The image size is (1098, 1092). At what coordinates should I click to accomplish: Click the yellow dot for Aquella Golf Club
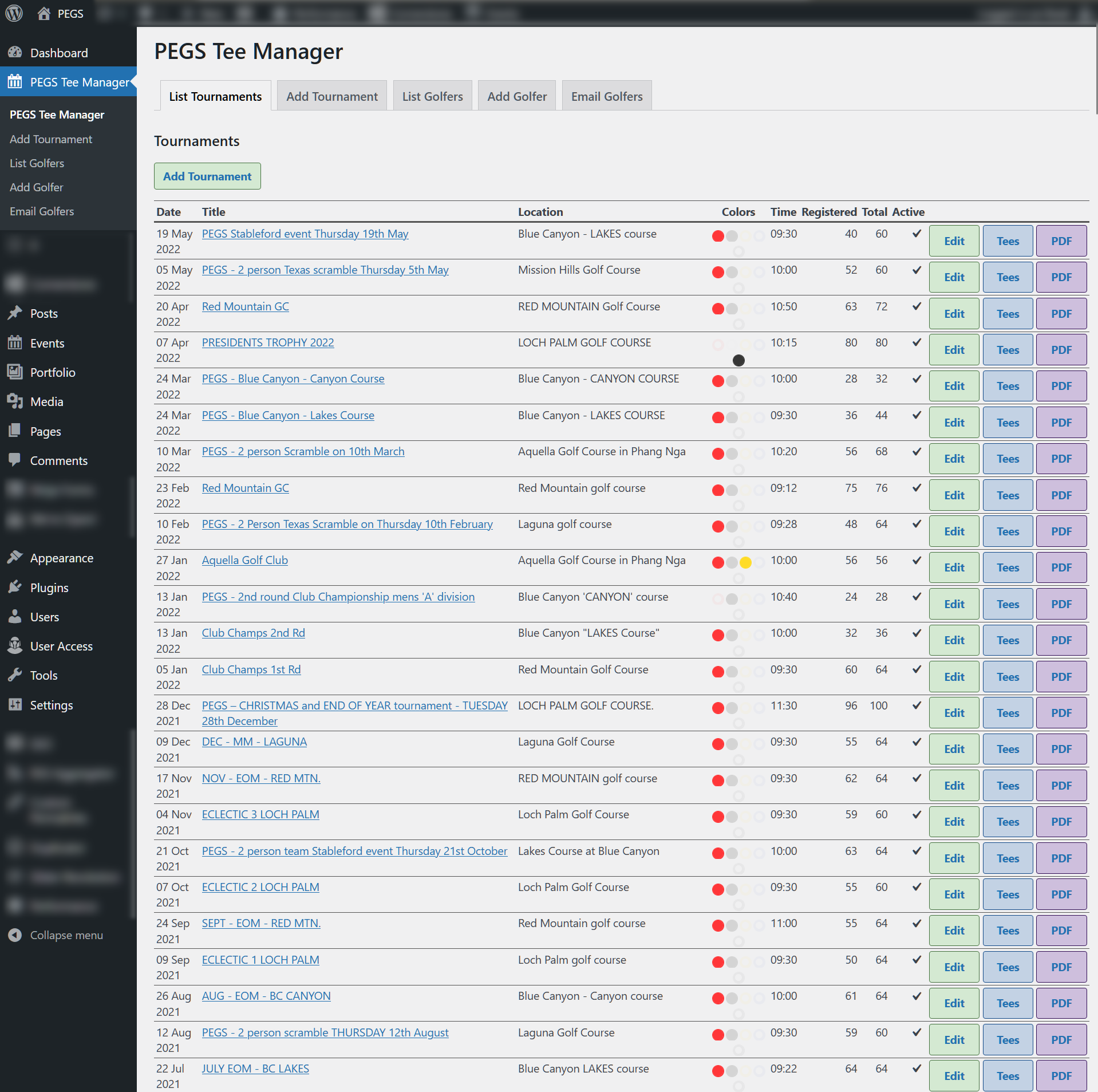coord(745,562)
